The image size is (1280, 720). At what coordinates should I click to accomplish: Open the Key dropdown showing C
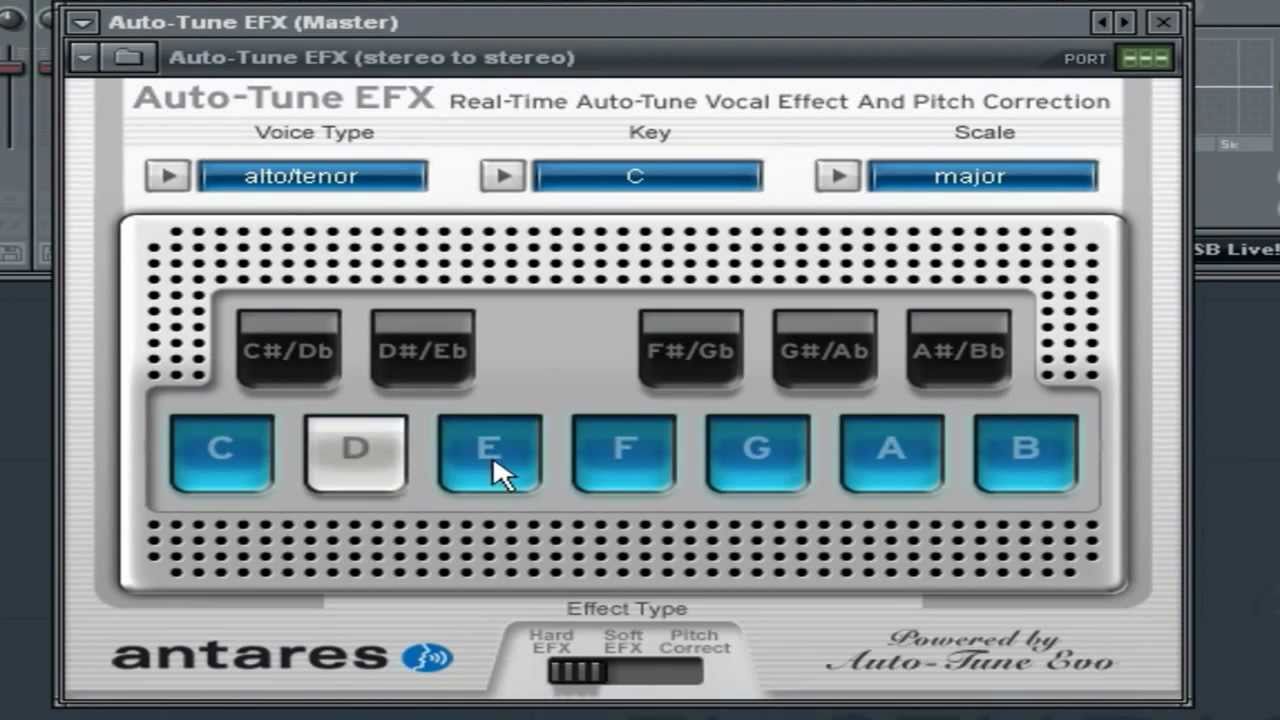(x=647, y=176)
